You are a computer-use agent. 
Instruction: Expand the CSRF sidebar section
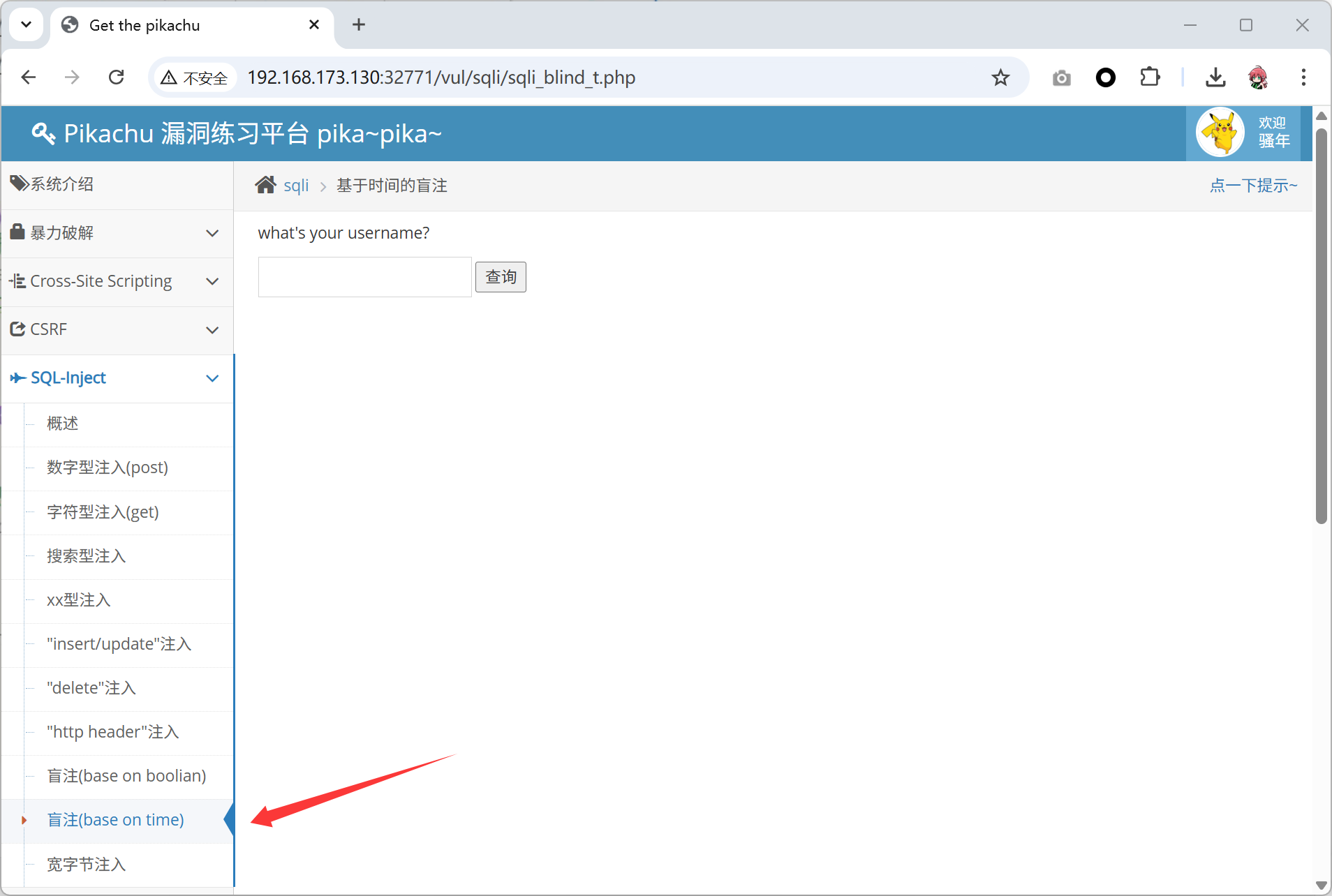tap(117, 329)
